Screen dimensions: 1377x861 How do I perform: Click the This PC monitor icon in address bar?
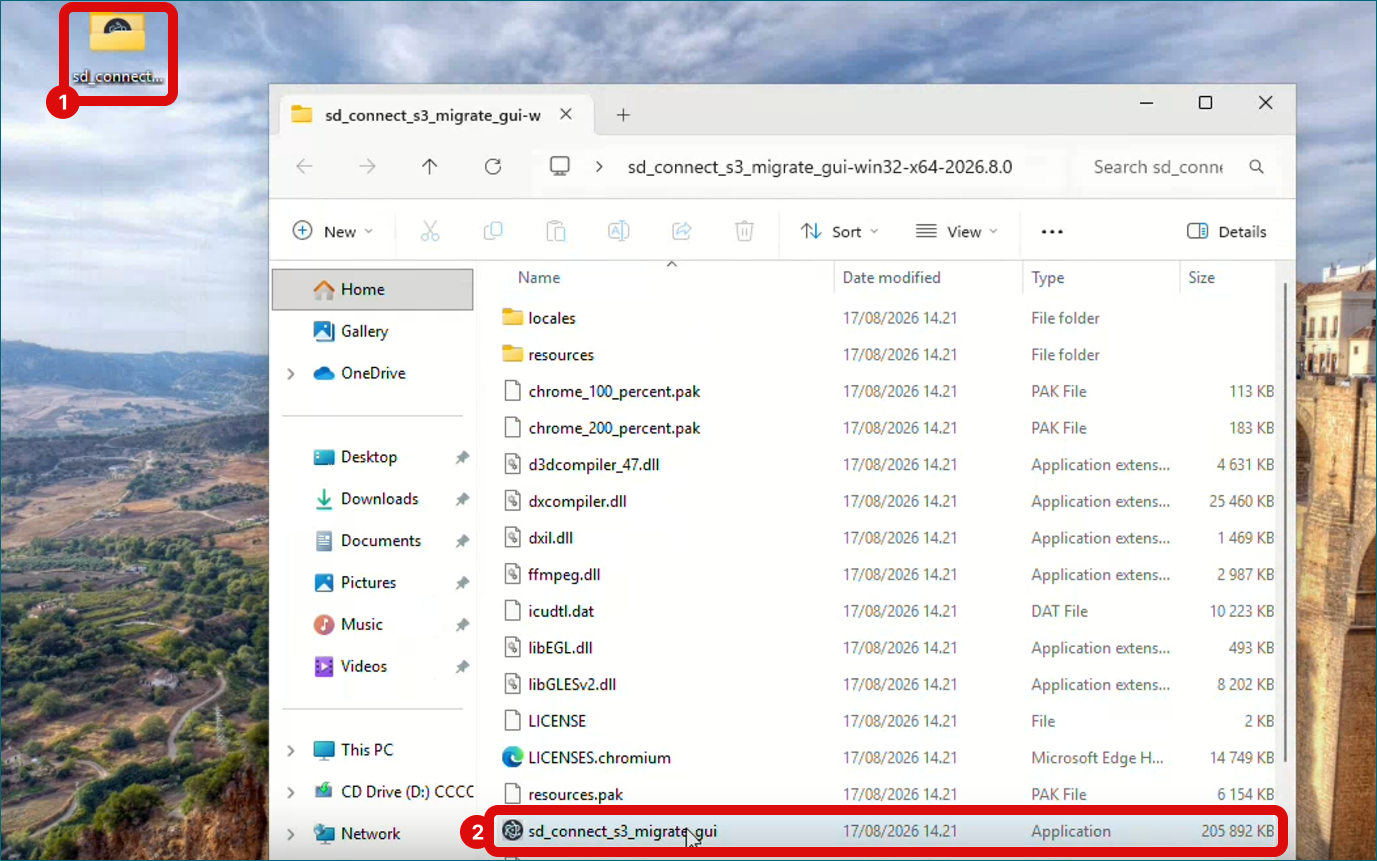click(x=560, y=167)
